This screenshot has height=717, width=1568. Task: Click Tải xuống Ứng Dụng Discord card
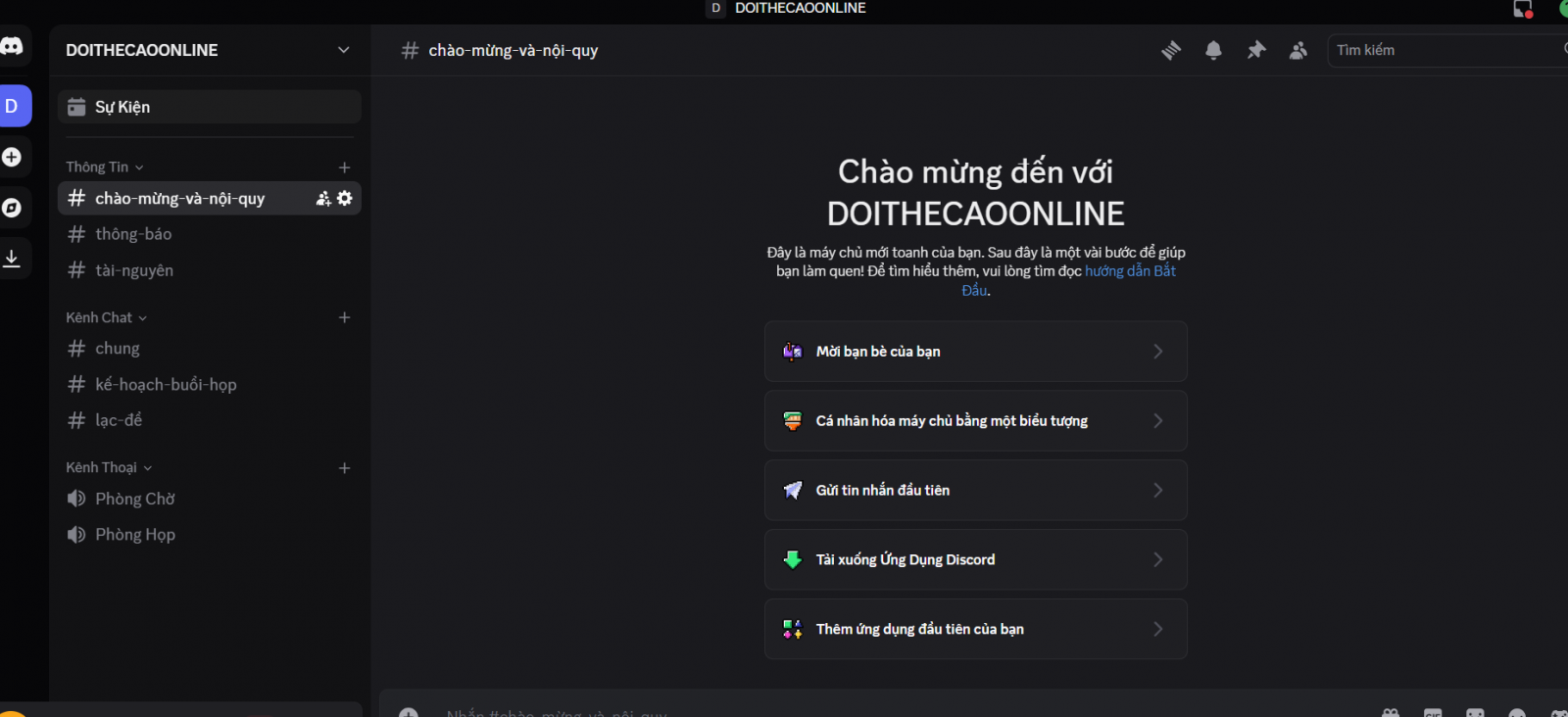[975, 560]
